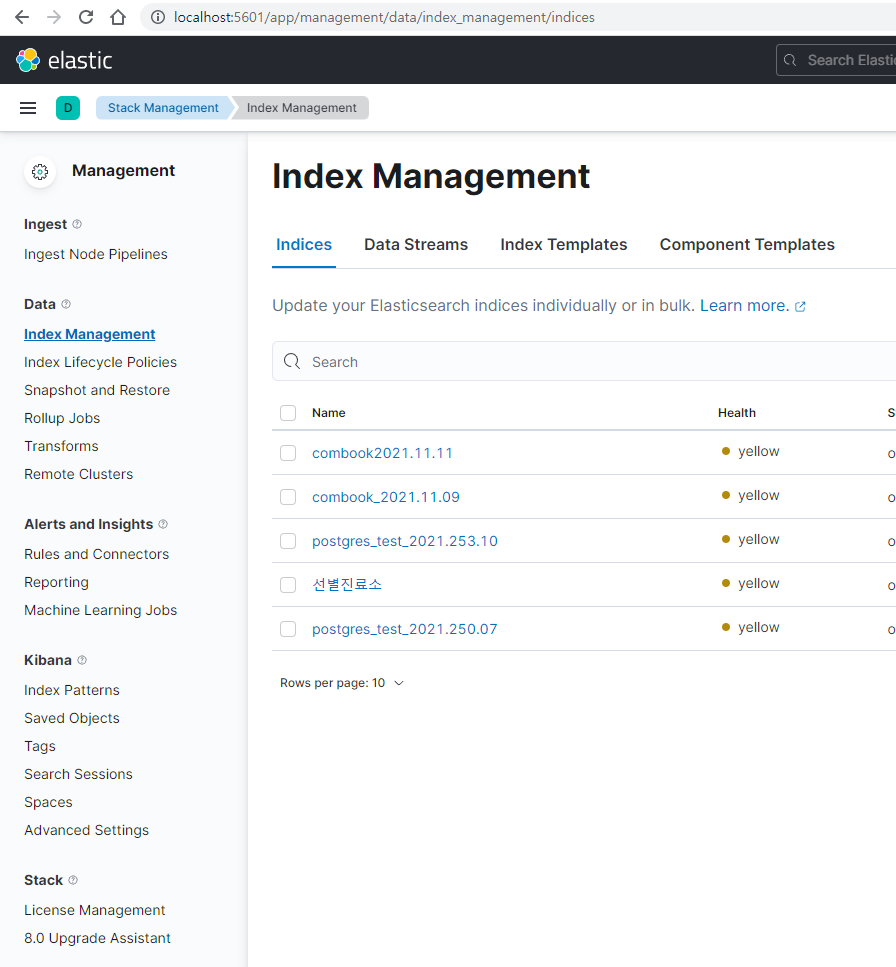
Task: Click the browser back arrow
Action: [x=22, y=17]
